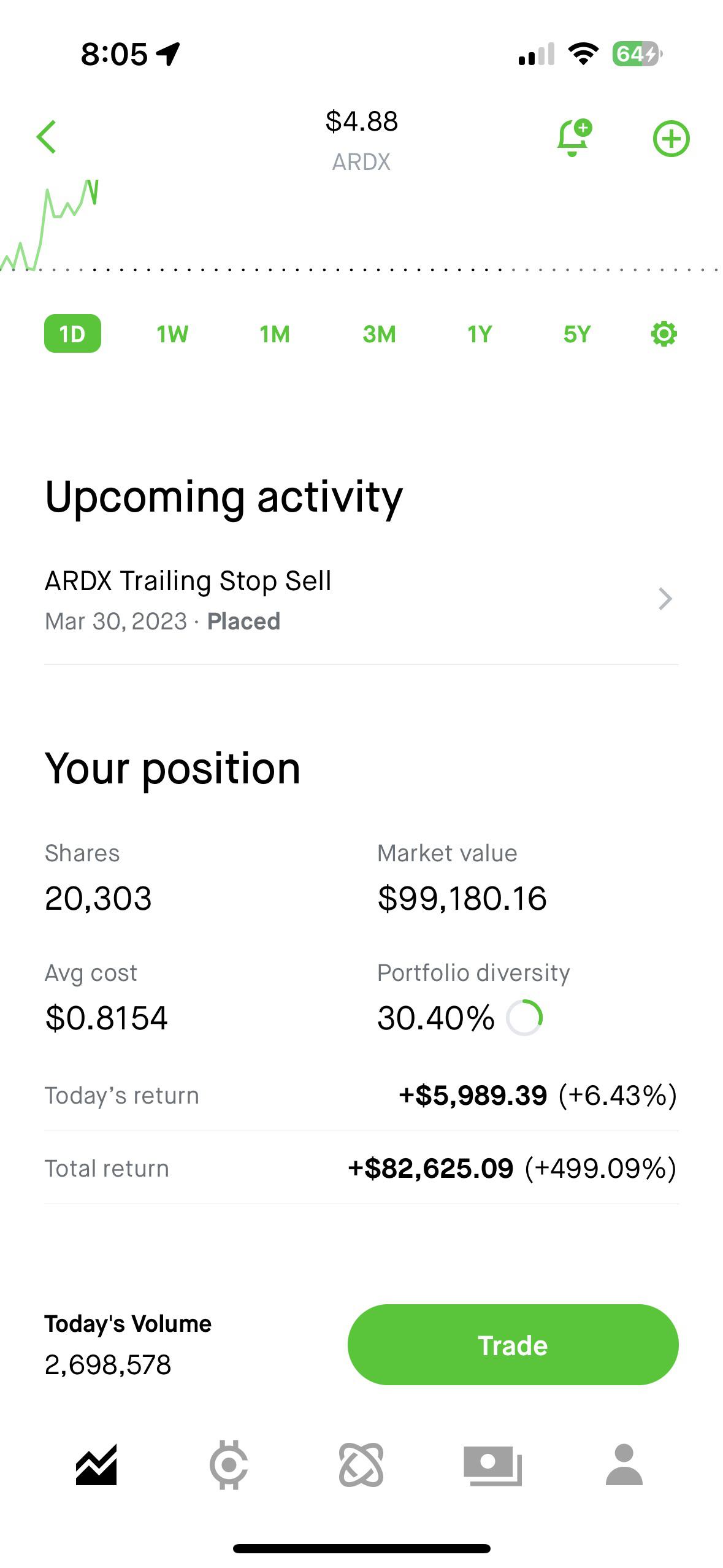723x1568 pixels.
Task: Show the 3M chart range
Action: click(379, 334)
